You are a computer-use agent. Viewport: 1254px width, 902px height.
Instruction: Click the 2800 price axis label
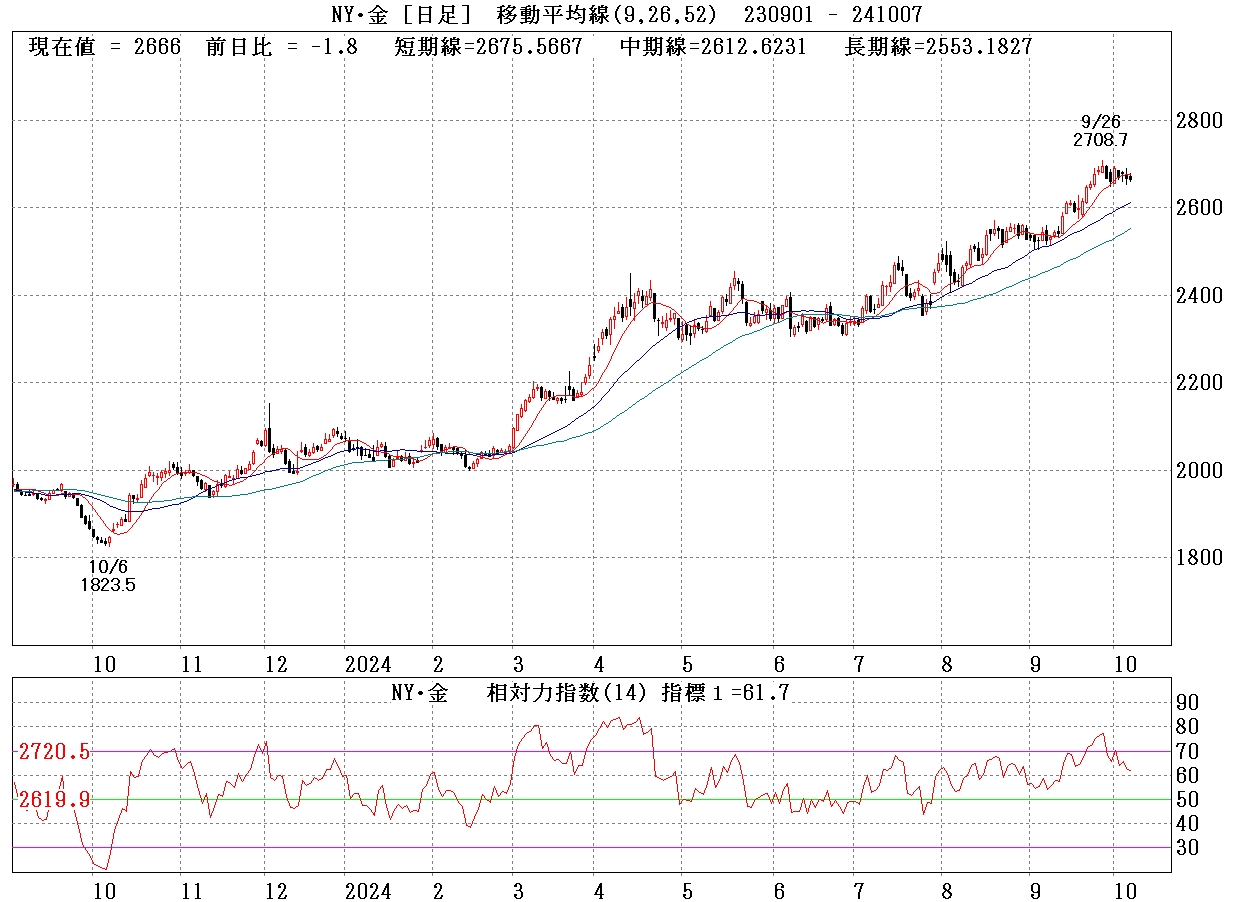click(1198, 121)
